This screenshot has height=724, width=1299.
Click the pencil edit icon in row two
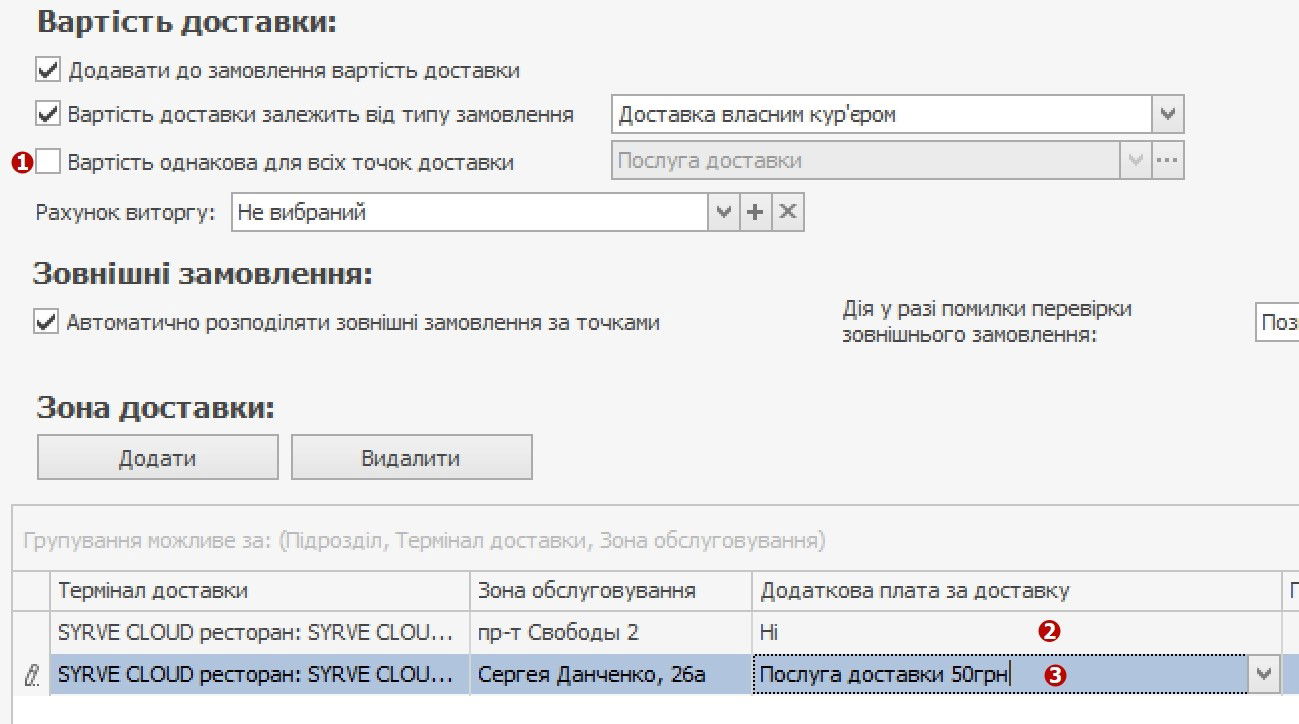[31, 676]
